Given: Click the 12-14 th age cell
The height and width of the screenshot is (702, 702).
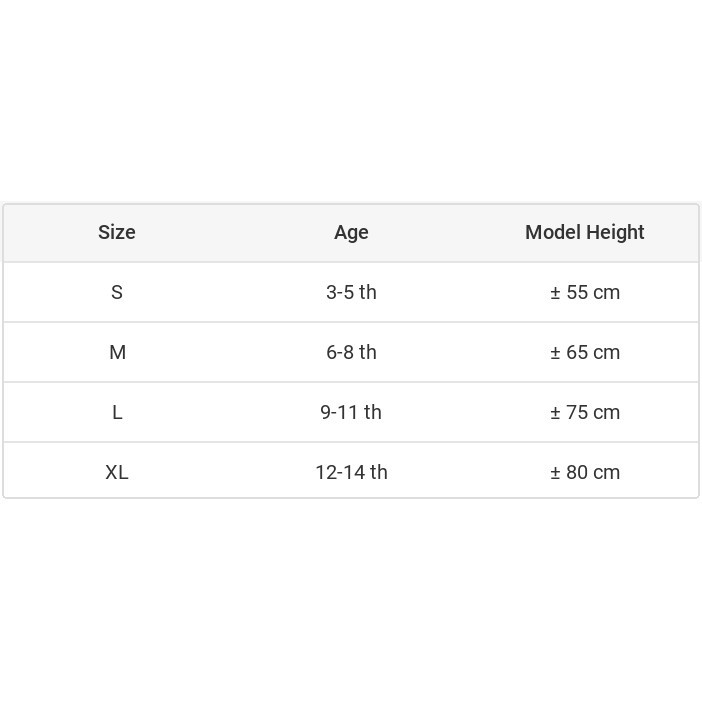Looking at the screenshot, I should pyautogui.click(x=351, y=472).
